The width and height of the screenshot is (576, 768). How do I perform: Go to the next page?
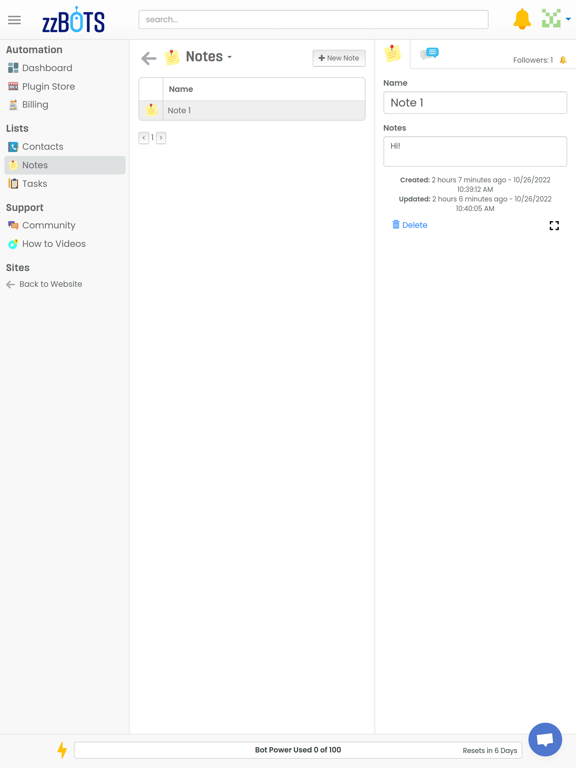(161, 138)
